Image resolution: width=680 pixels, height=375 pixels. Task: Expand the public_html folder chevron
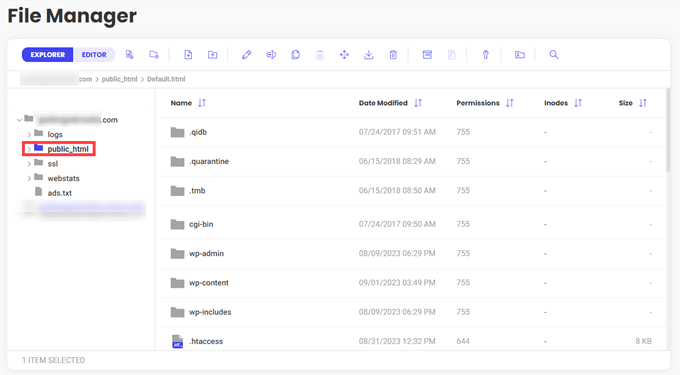29,149
